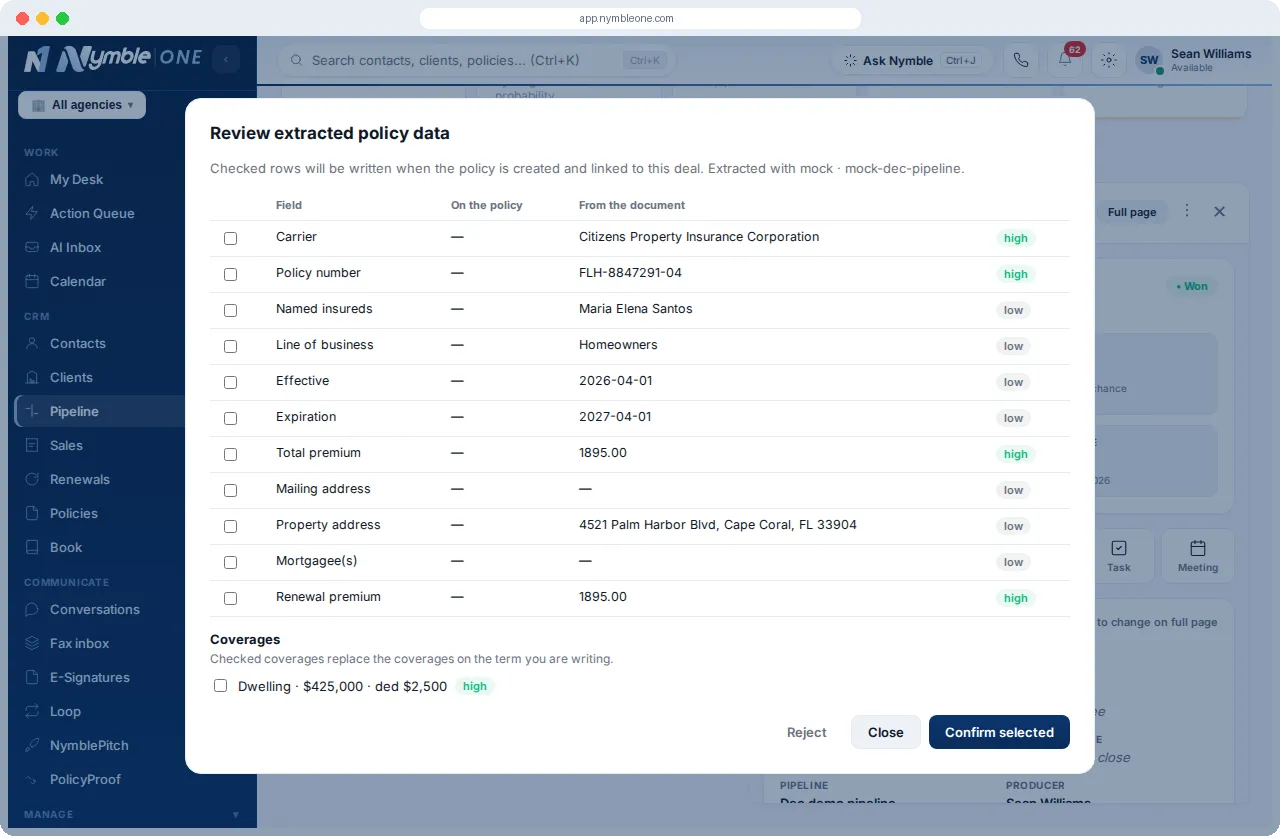
Task: Open the Calendar page
Action: [78, 282]
